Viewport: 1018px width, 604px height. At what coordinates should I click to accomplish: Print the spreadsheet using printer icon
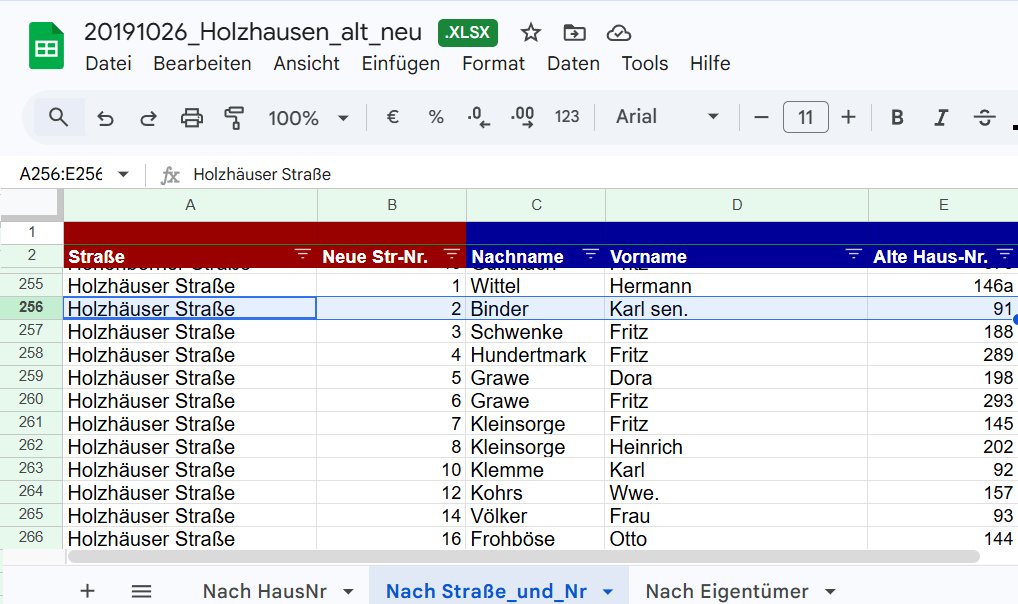pyautogui.click(x=191, y=118)
